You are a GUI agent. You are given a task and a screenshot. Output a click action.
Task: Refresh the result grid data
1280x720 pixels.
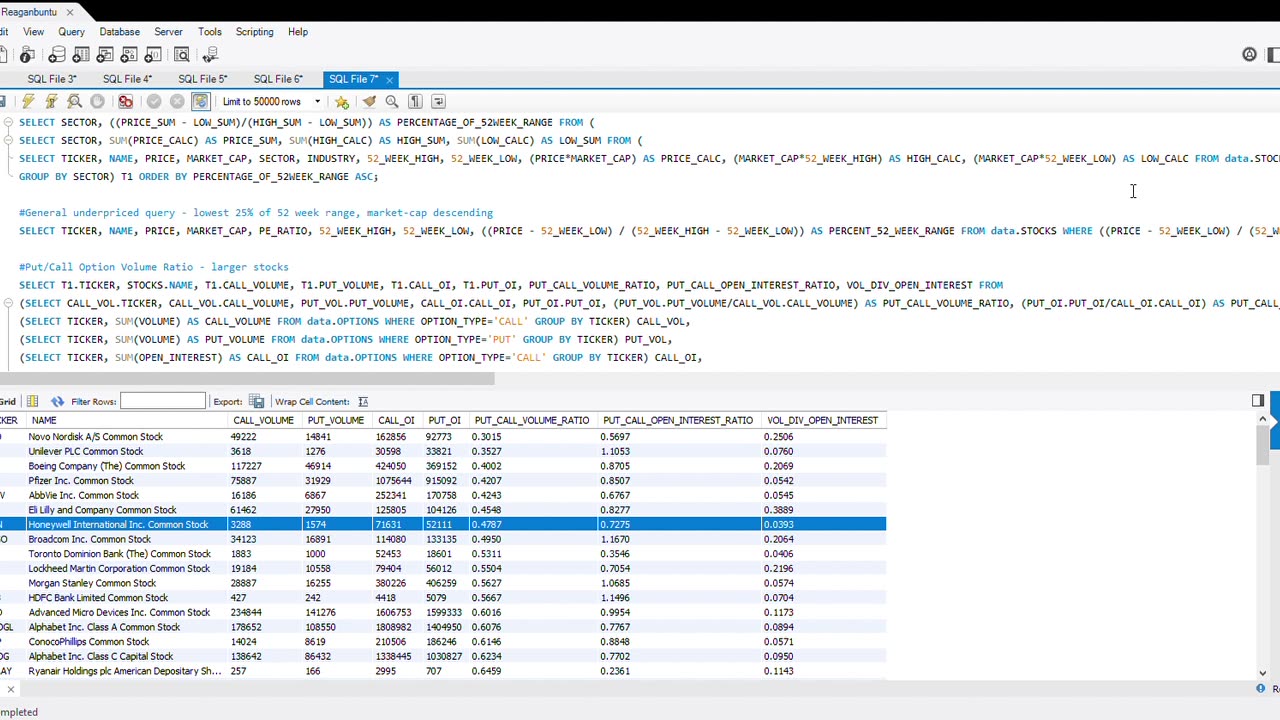(57, 401)
